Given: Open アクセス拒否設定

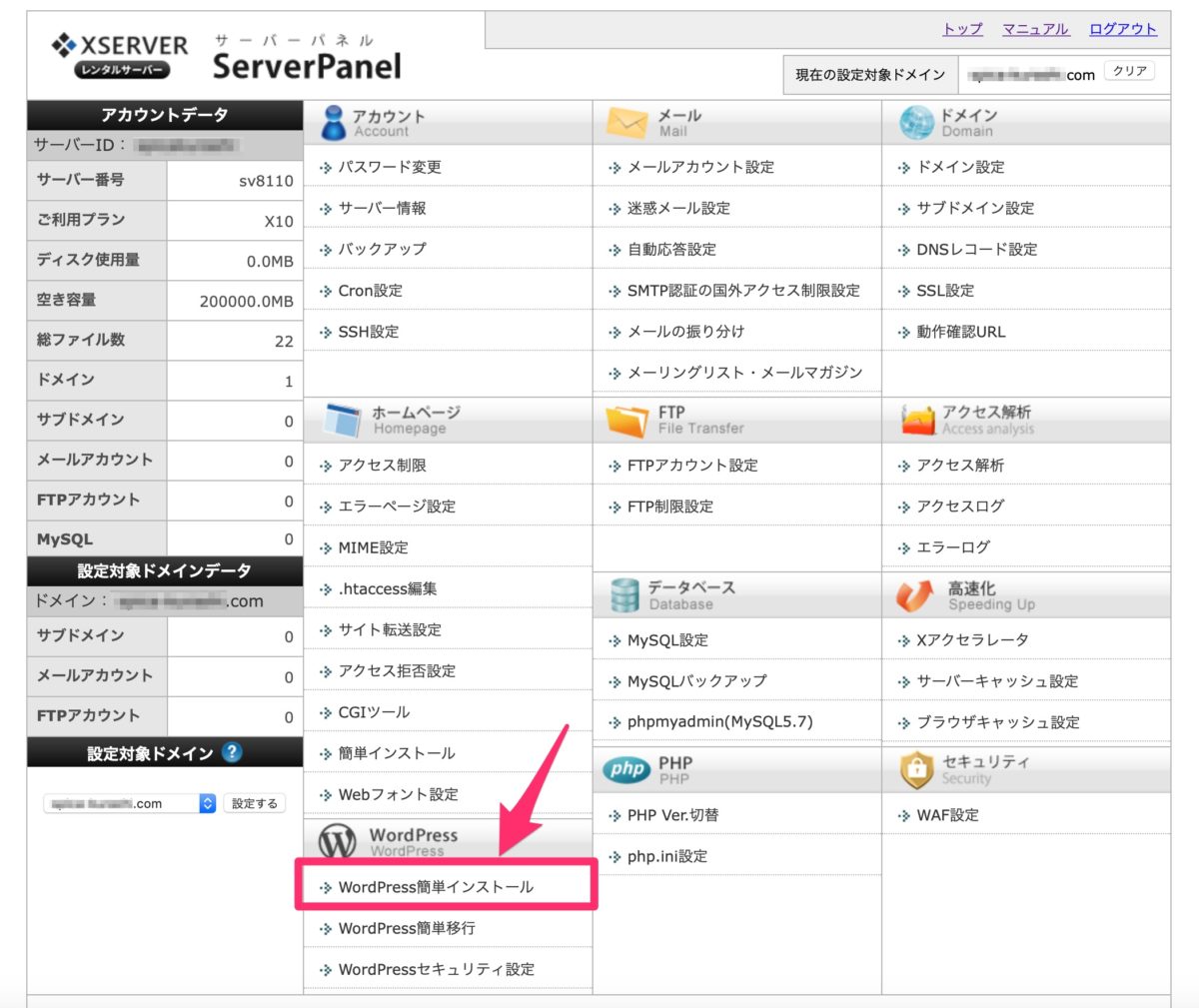Looking at the screenshot, I should click(x=397, y=671).
